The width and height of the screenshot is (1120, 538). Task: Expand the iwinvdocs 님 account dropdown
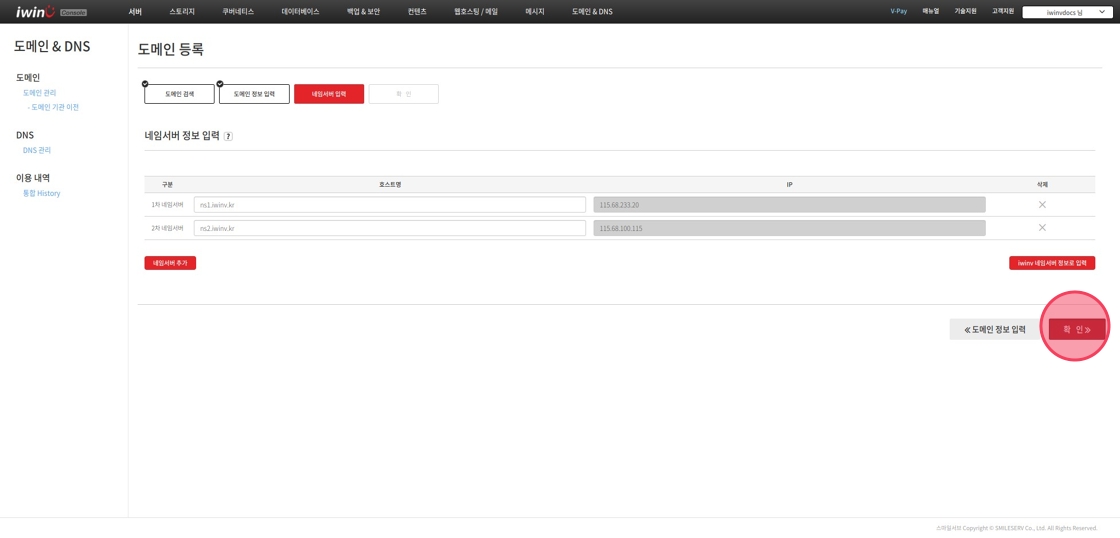pos(1068,12)
